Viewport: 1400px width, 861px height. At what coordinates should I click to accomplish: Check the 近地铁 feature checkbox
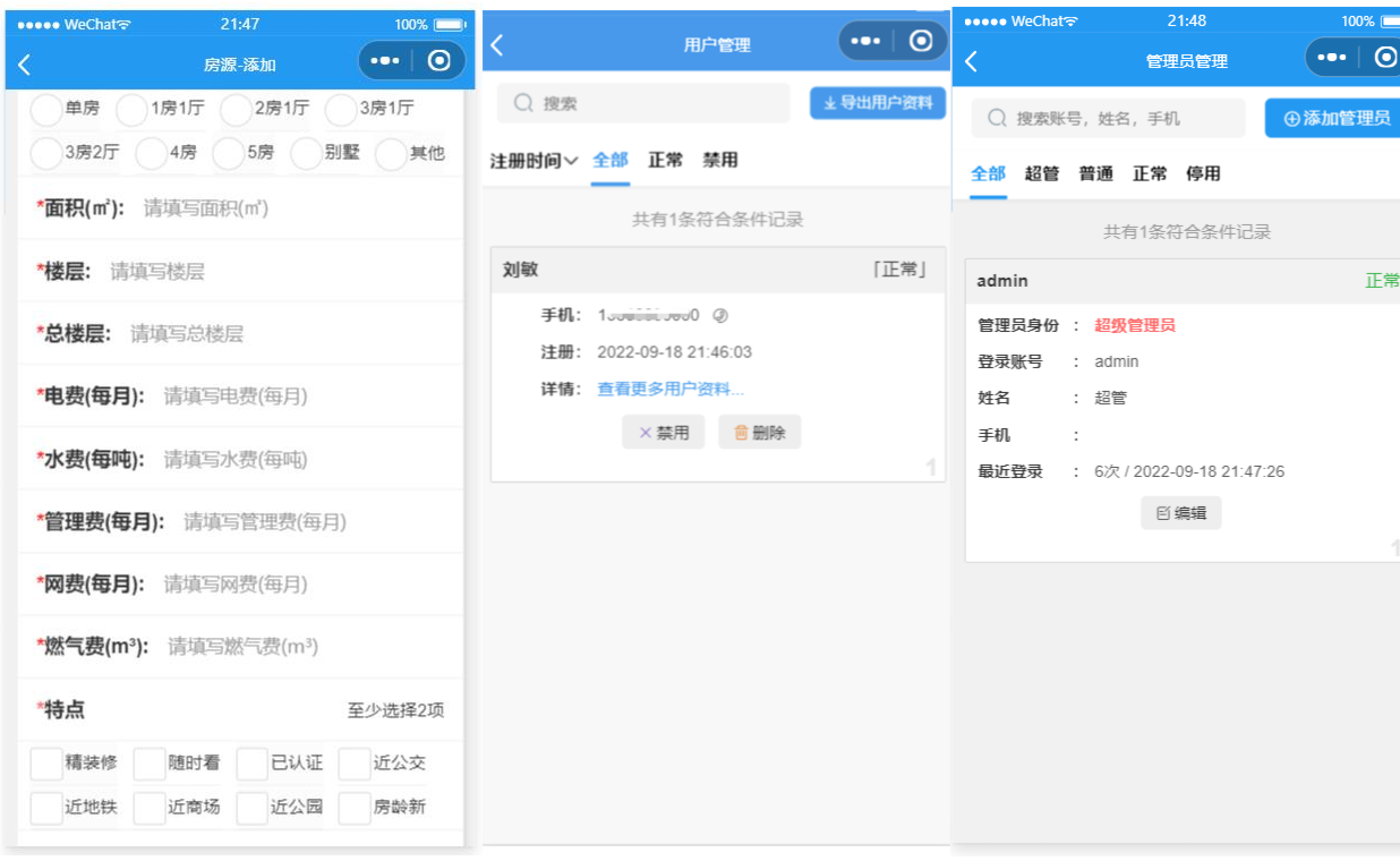click(46, 809)
